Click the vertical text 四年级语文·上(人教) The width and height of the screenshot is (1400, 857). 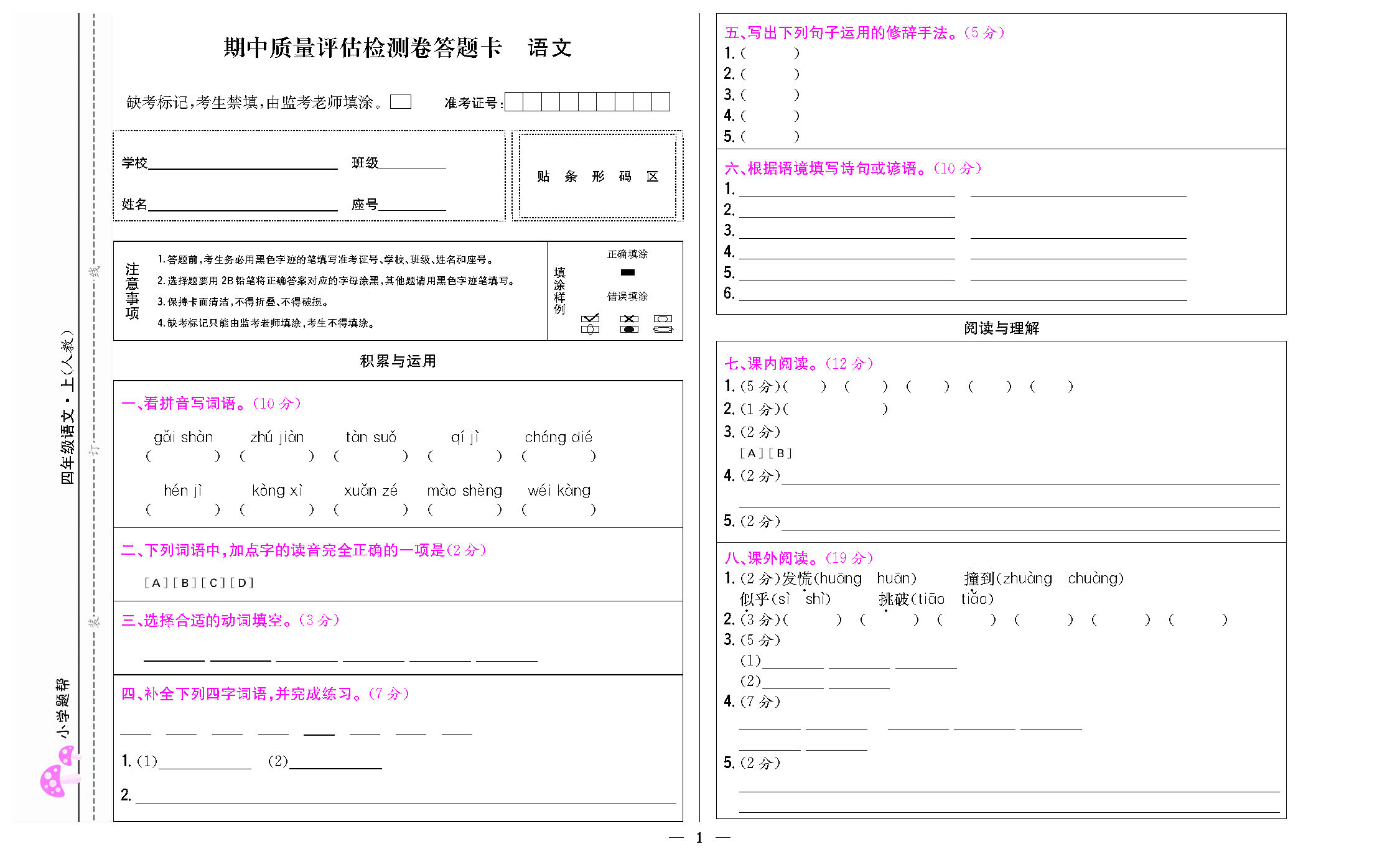pyautogui.click(x=67, y=407)
